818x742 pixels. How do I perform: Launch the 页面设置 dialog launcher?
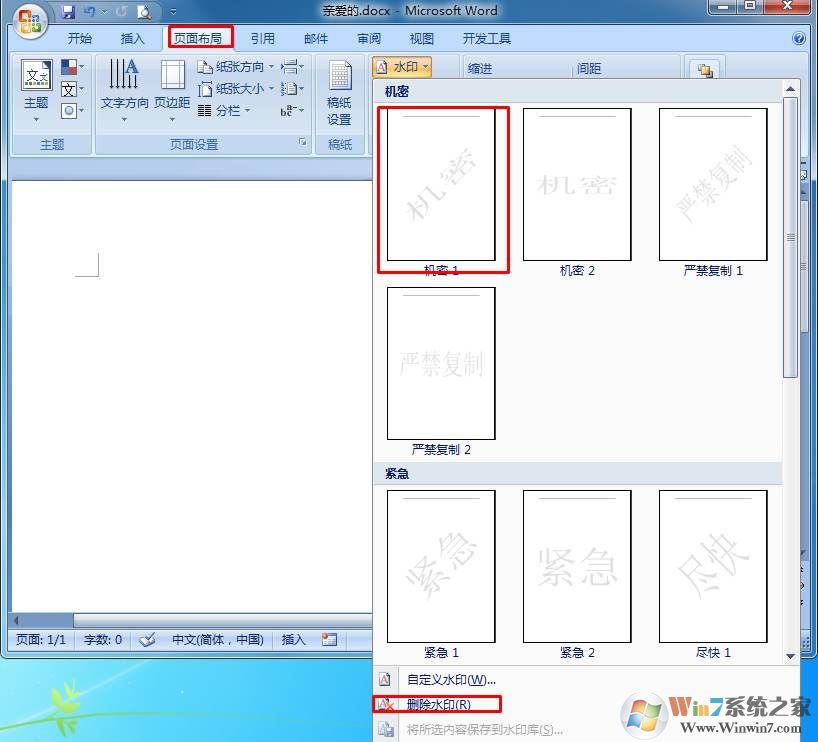(x=303, y=142)
